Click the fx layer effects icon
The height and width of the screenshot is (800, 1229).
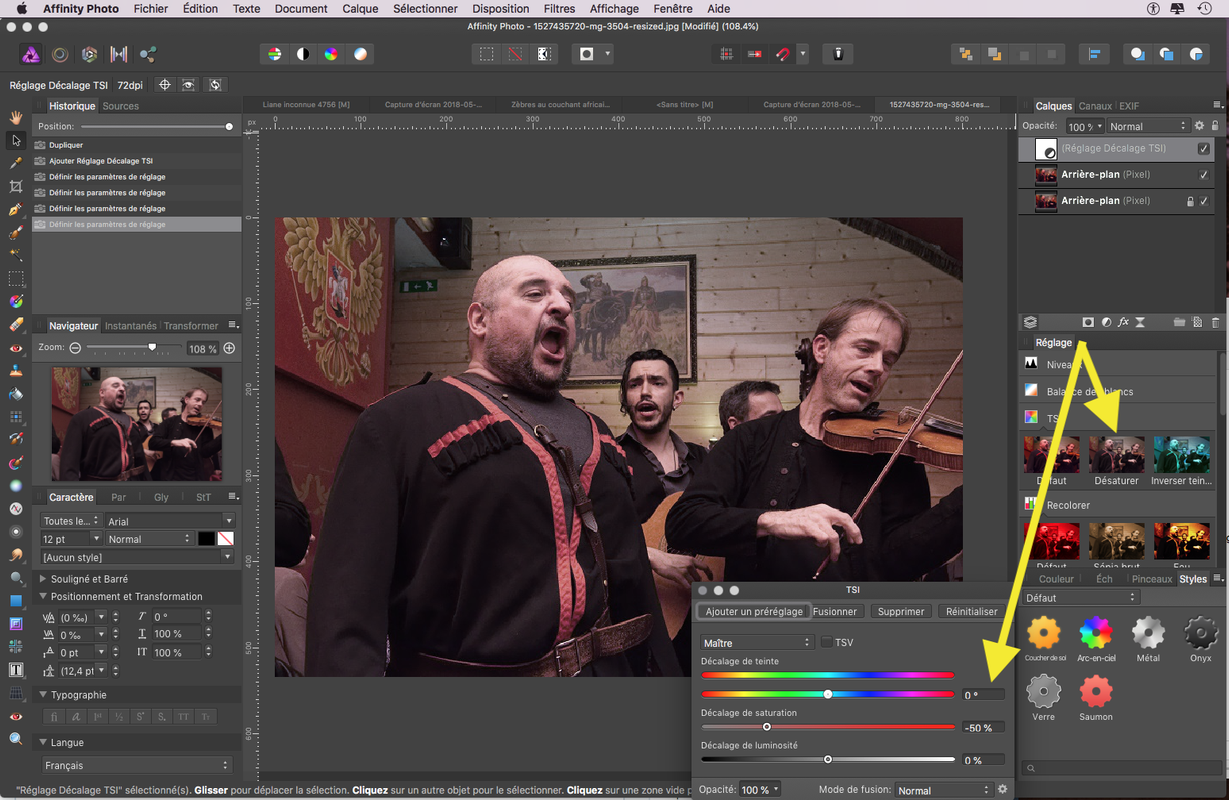tap(1123, 323)
